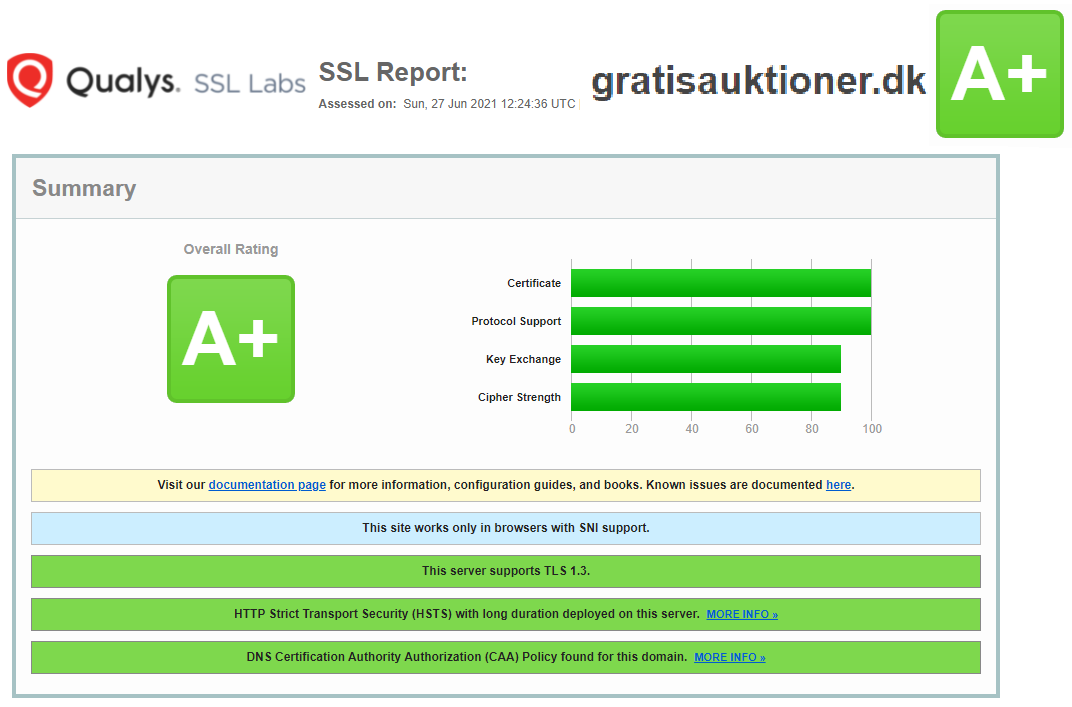1072x707 pixels.
Task: Click the Cipher Strength score bar
Action: [x=706, y=397]
